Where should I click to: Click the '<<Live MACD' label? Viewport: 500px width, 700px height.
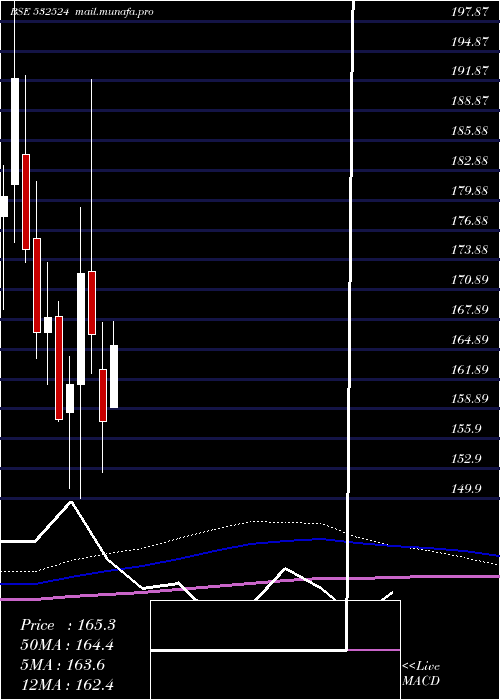coord(421,674)
